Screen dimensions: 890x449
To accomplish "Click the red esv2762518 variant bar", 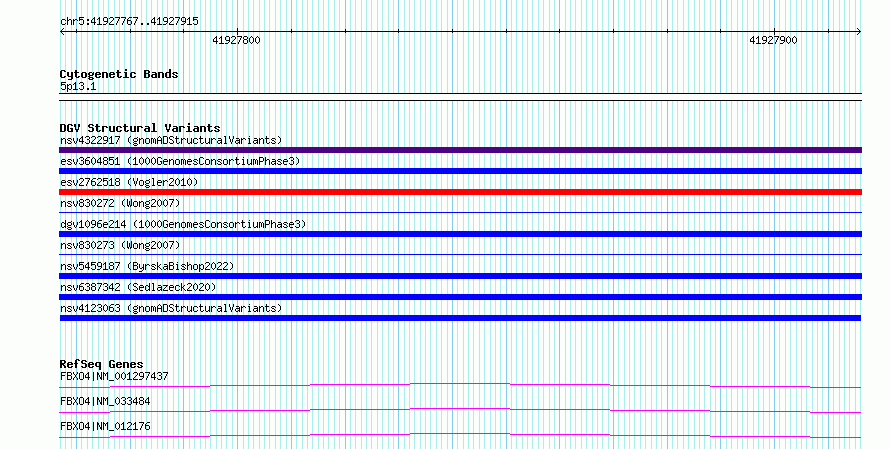I will click(x=460, y=192).
